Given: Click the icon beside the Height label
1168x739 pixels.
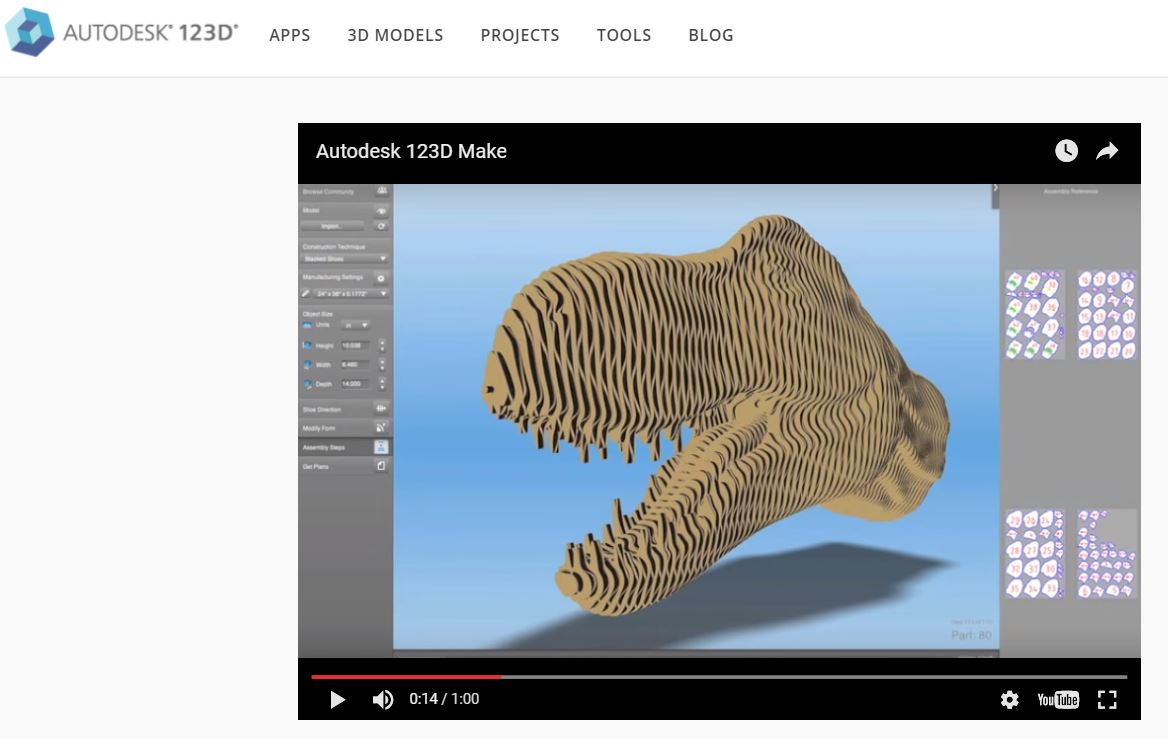Looking at the screenshot, I should [307, 346].
